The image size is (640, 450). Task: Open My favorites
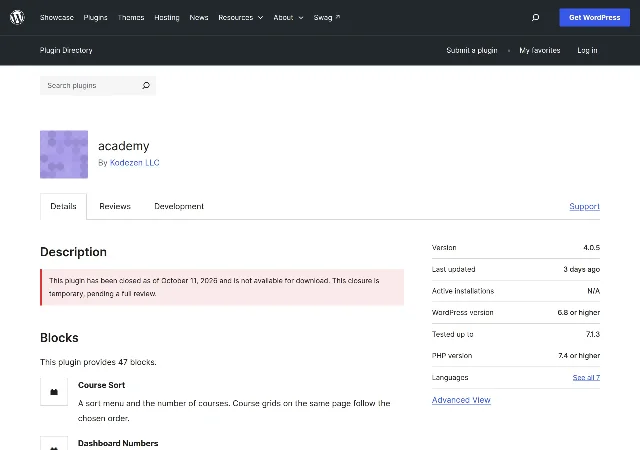point(540,50)
